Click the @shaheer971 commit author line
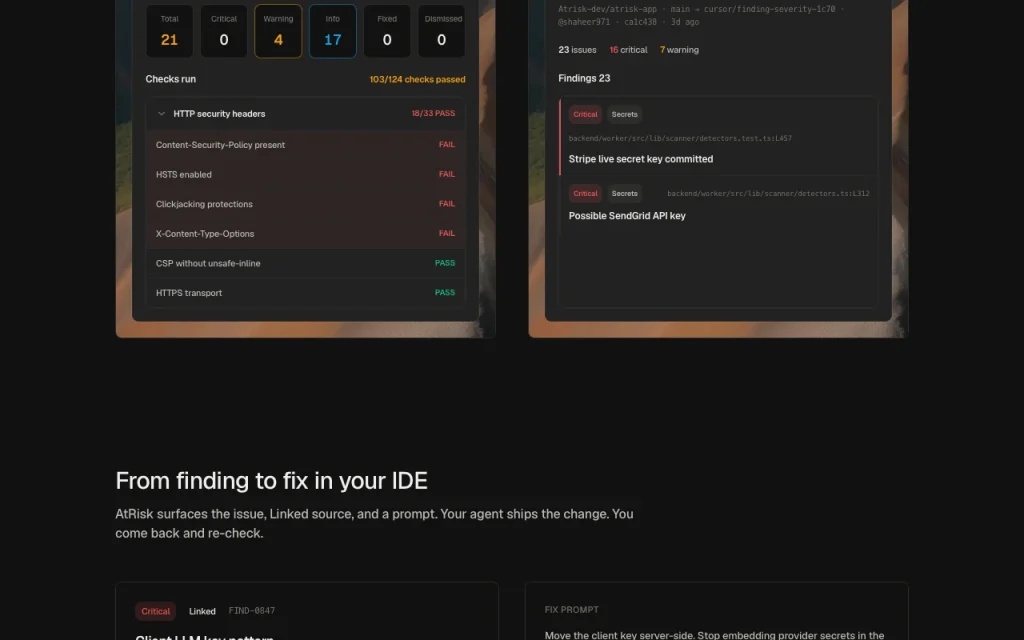 pos(628,22)
